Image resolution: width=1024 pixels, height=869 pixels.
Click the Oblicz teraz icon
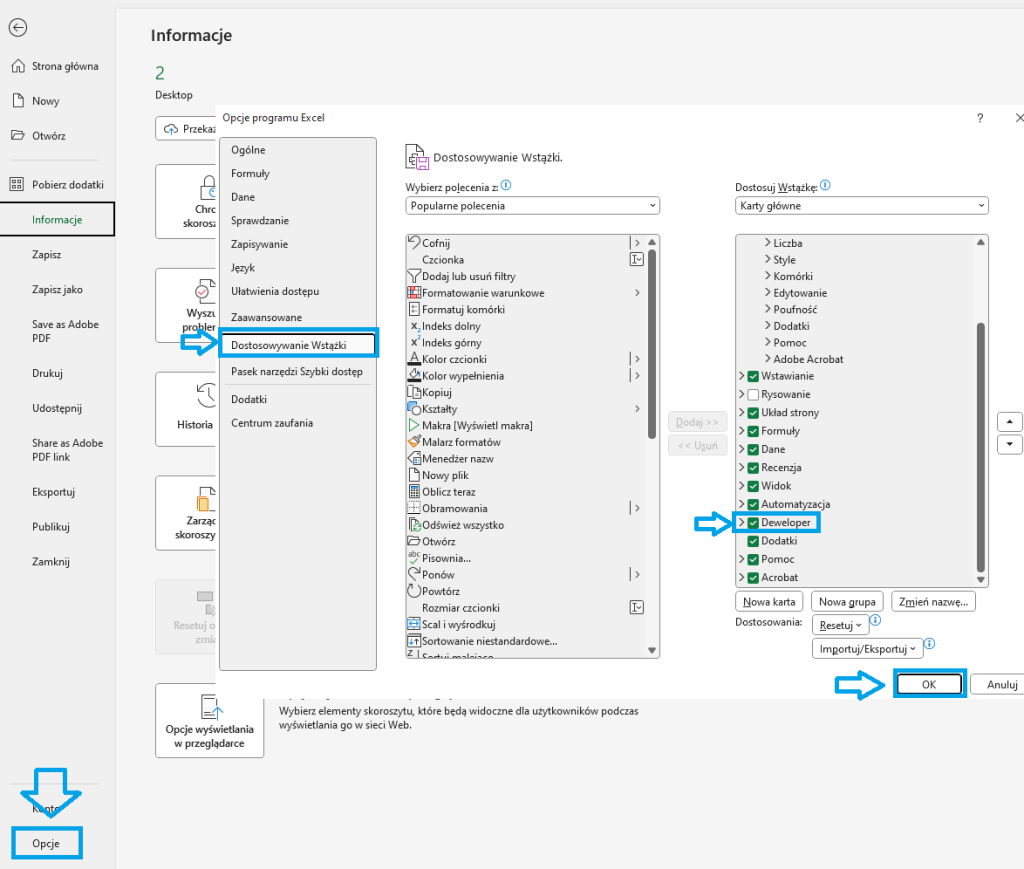pos(414,492)
